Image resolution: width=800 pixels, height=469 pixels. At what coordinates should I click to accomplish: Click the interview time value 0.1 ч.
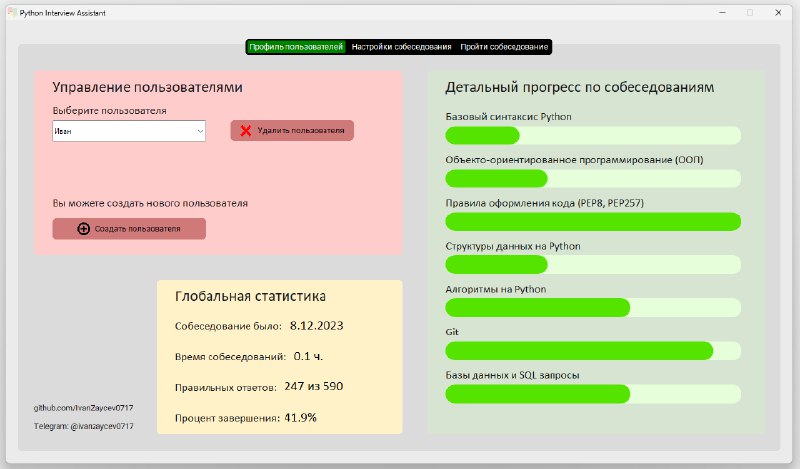pyautogui.click(x=308, y=356)
